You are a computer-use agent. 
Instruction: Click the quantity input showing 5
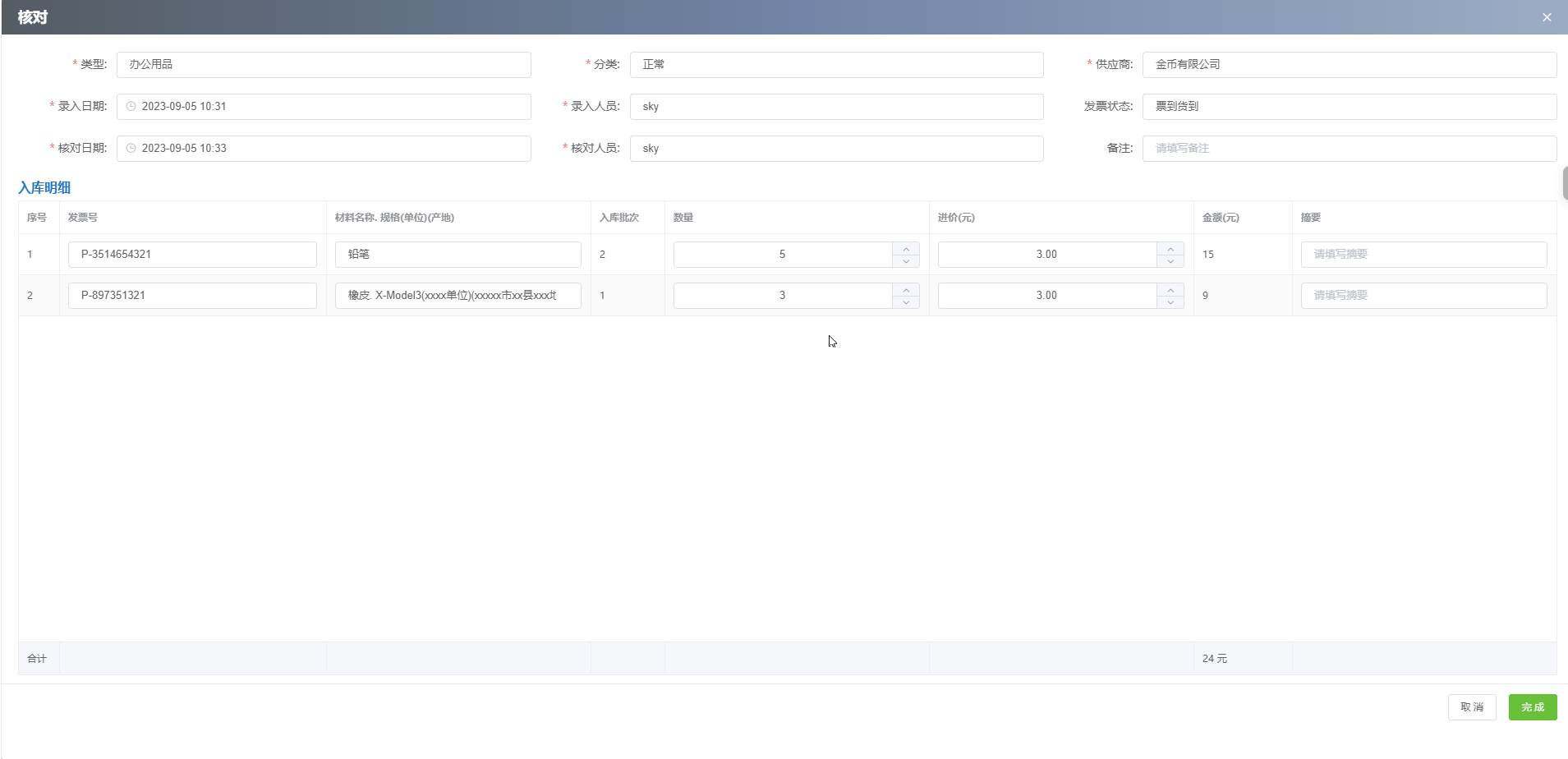click(783, 255)
